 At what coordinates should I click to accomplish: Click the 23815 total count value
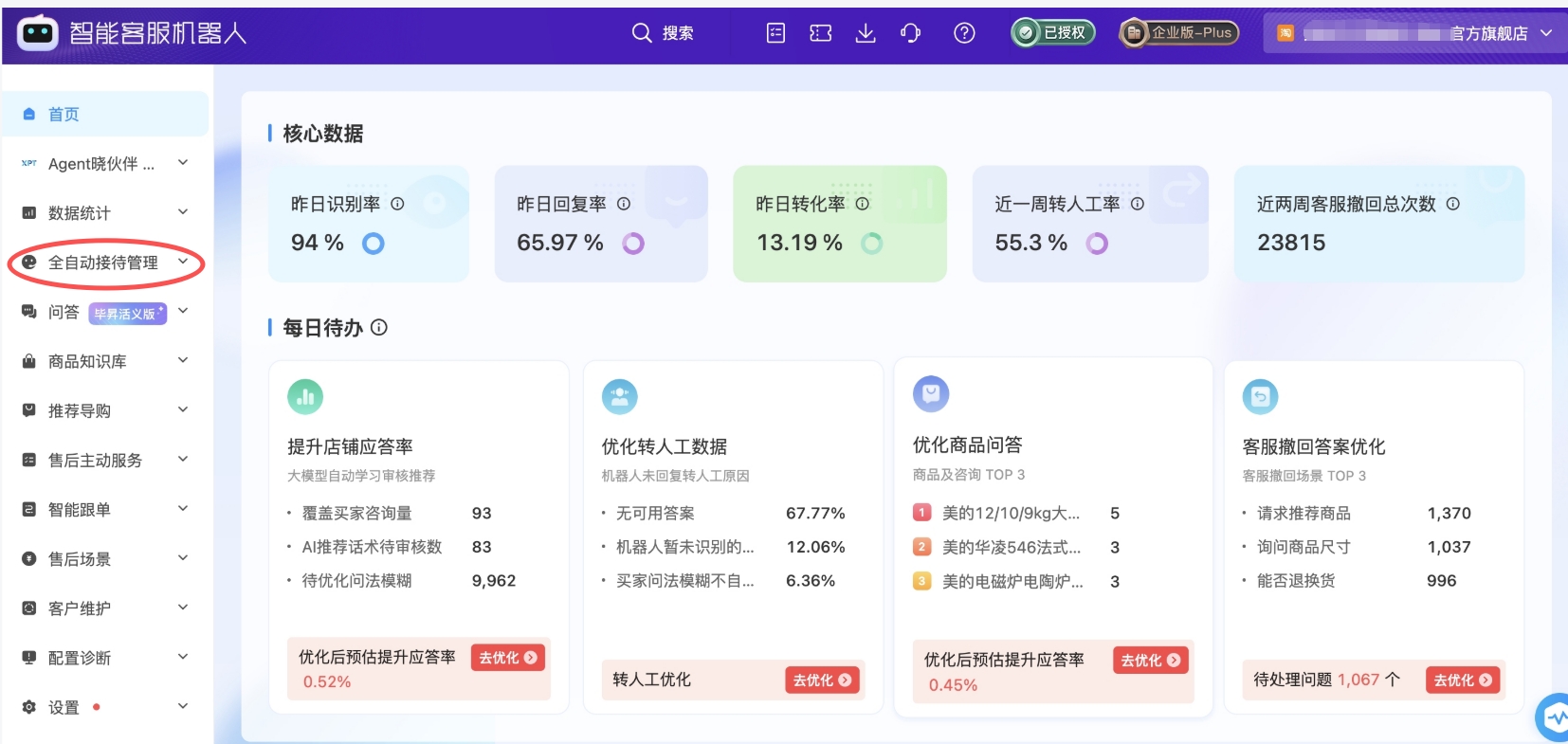[x=1291, y=243]
